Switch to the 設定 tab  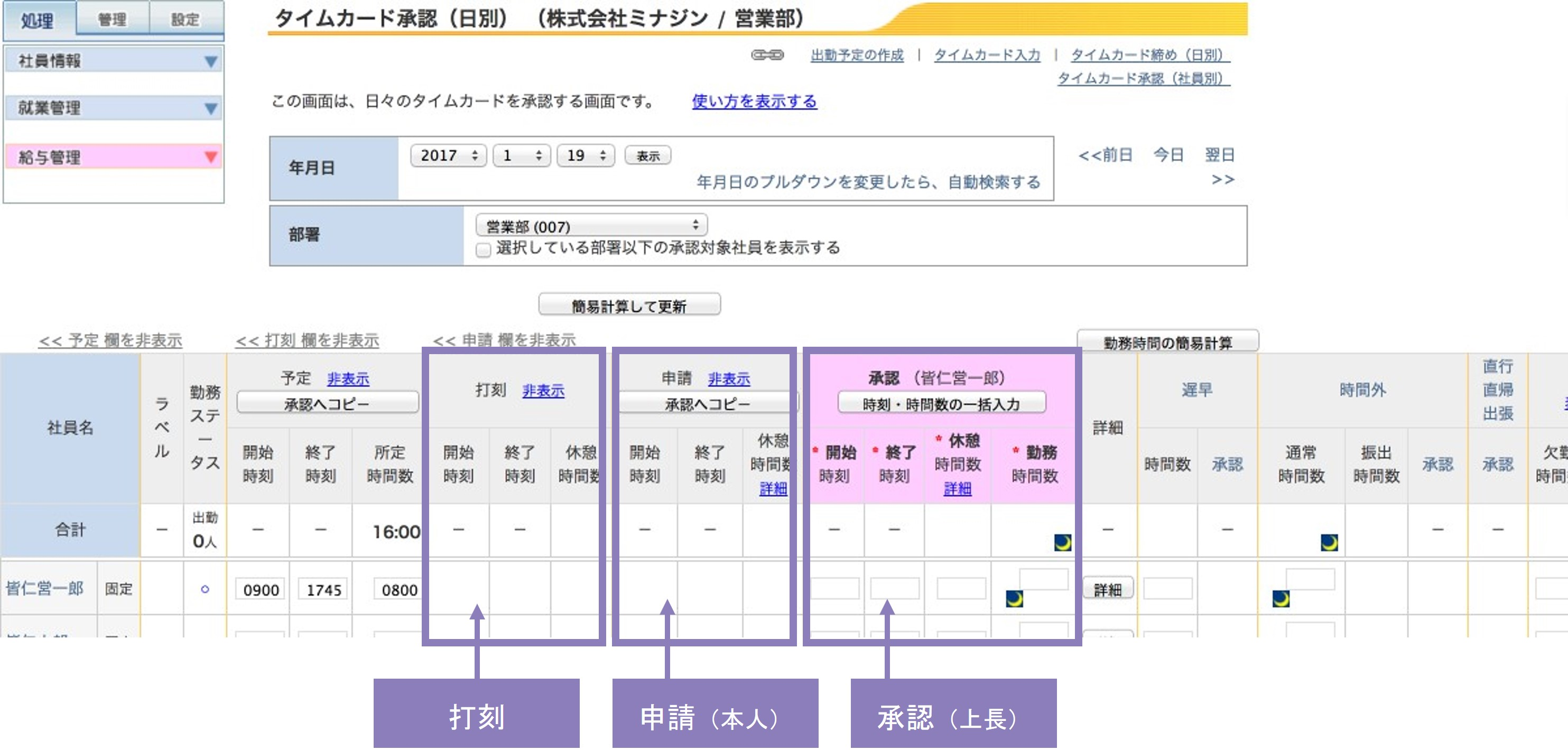(x=185, y=20)
